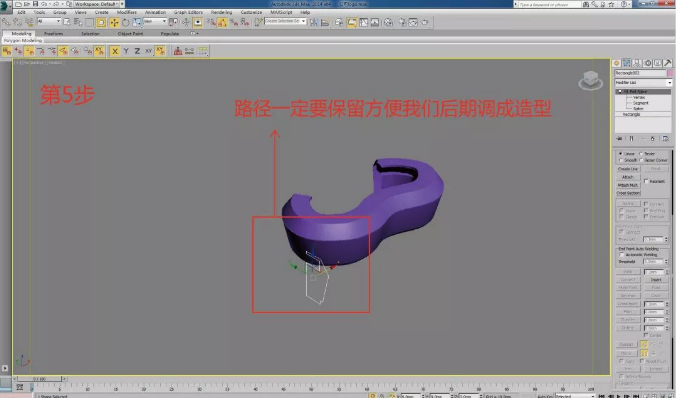Switch to the Create panel icon
Viewport: 676px width, 398px height.
(x=617, y=63)
